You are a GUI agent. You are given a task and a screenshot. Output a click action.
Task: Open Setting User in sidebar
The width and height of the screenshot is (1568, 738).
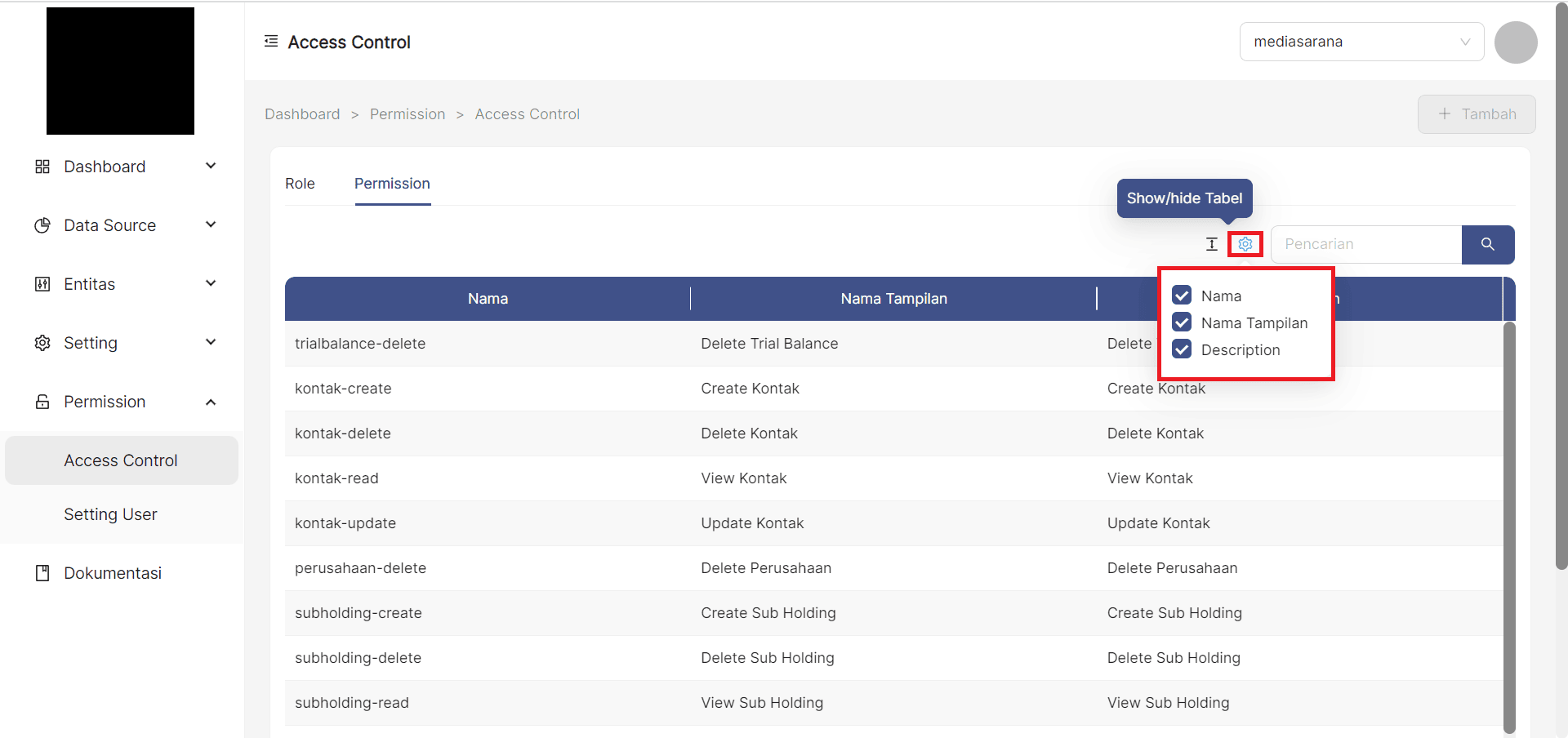click(x=110, y=514)
